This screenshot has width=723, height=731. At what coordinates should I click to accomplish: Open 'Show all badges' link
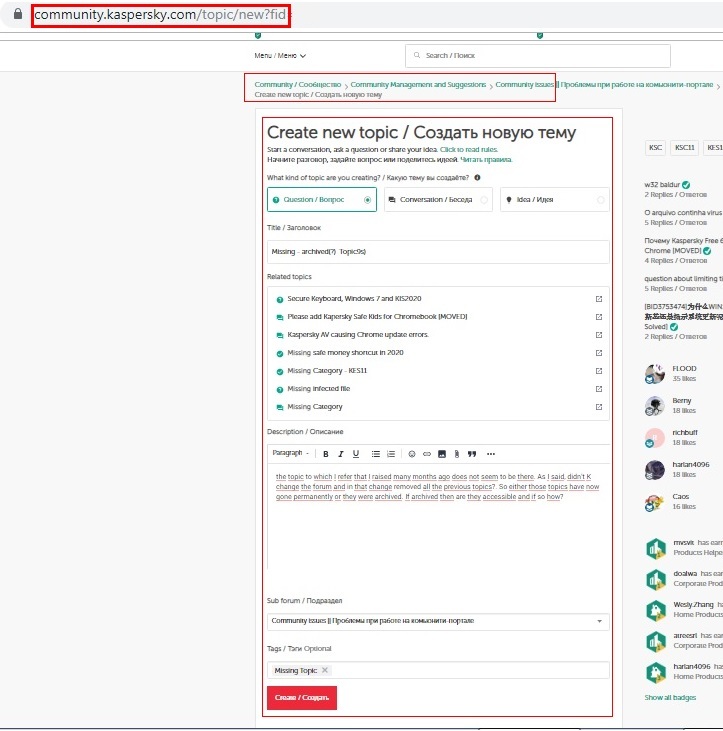[670, 697]
